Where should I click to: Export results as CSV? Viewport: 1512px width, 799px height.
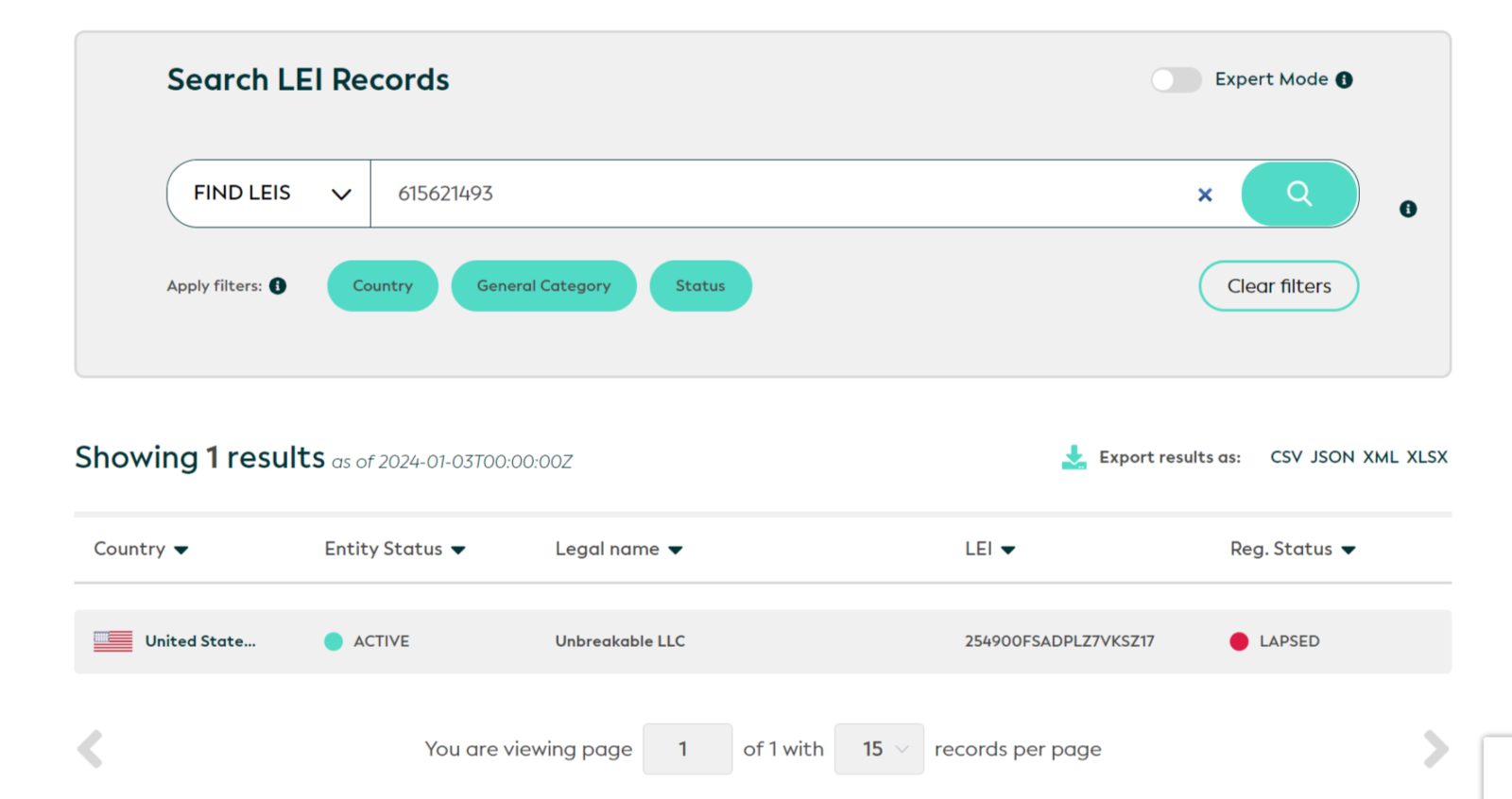[x=1286, y=457]
